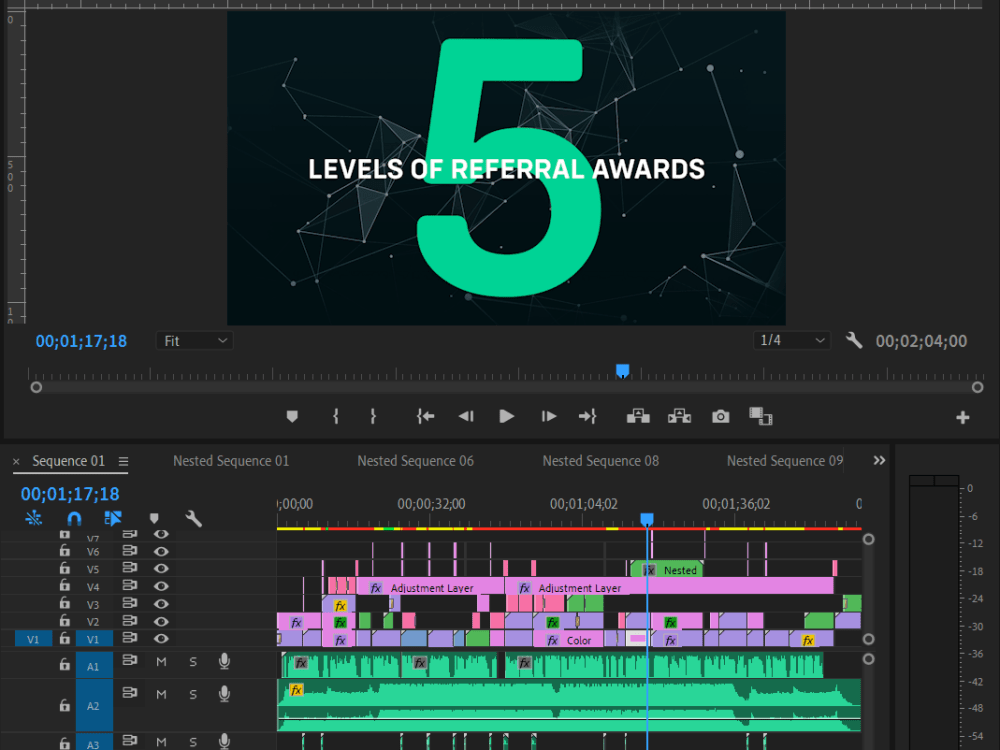Open the Button Editor plus icon
Screen dimensions: 1000x750
pyautogui.click(x=963, y=417)
